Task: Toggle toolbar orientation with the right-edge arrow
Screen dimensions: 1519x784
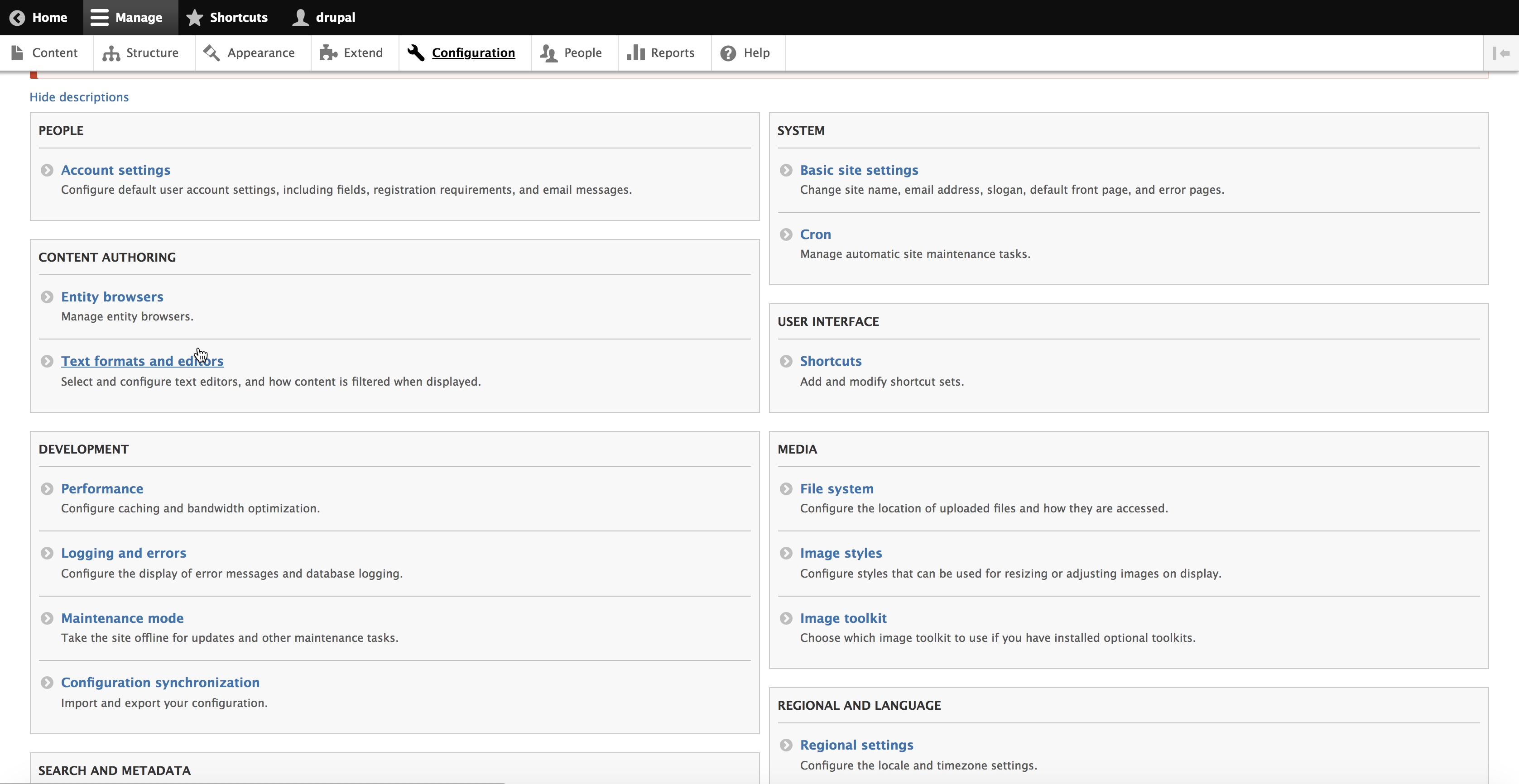Action: coord(1501,53)
